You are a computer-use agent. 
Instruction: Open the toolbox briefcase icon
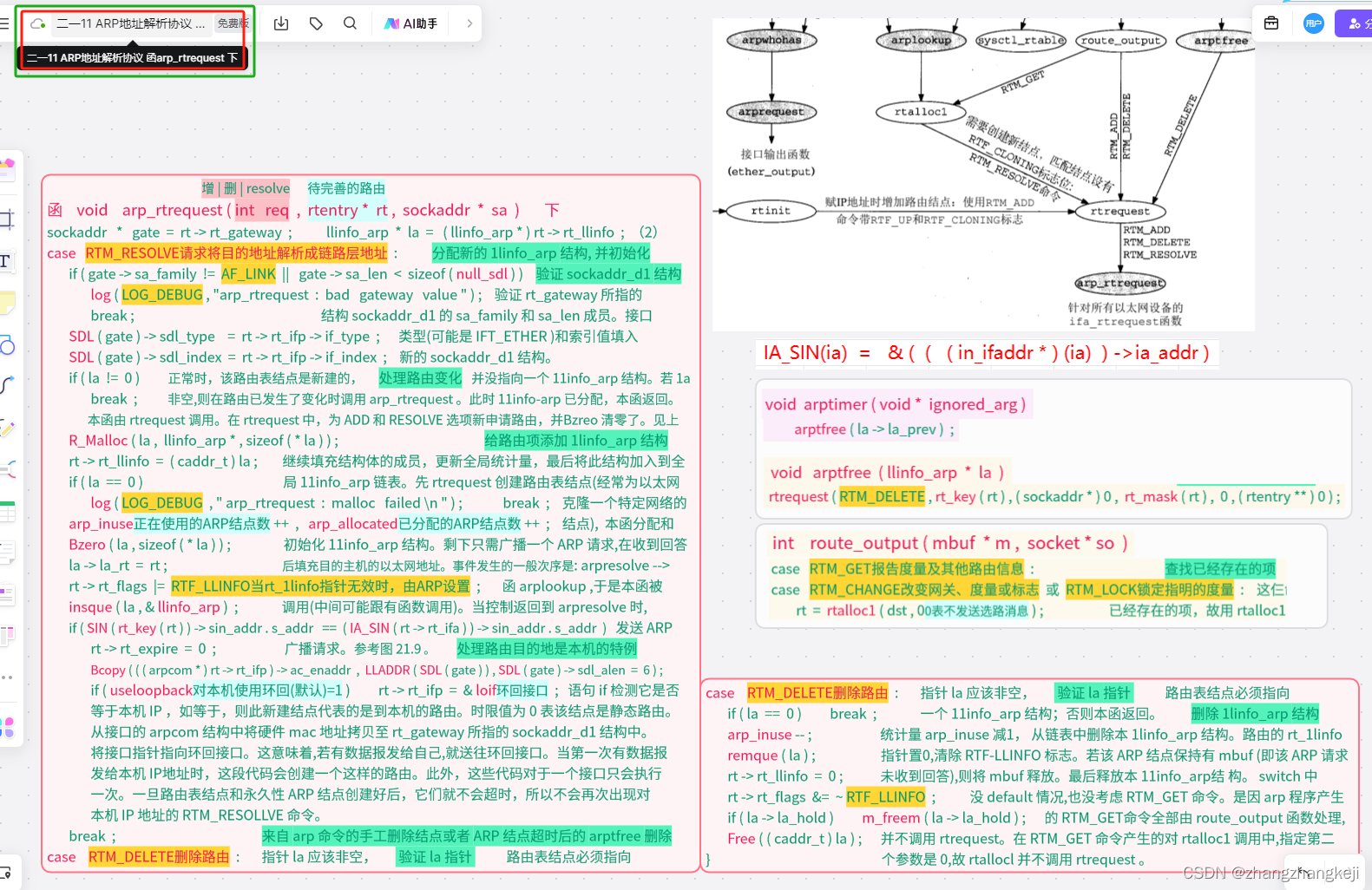(x=1271, y=23)
